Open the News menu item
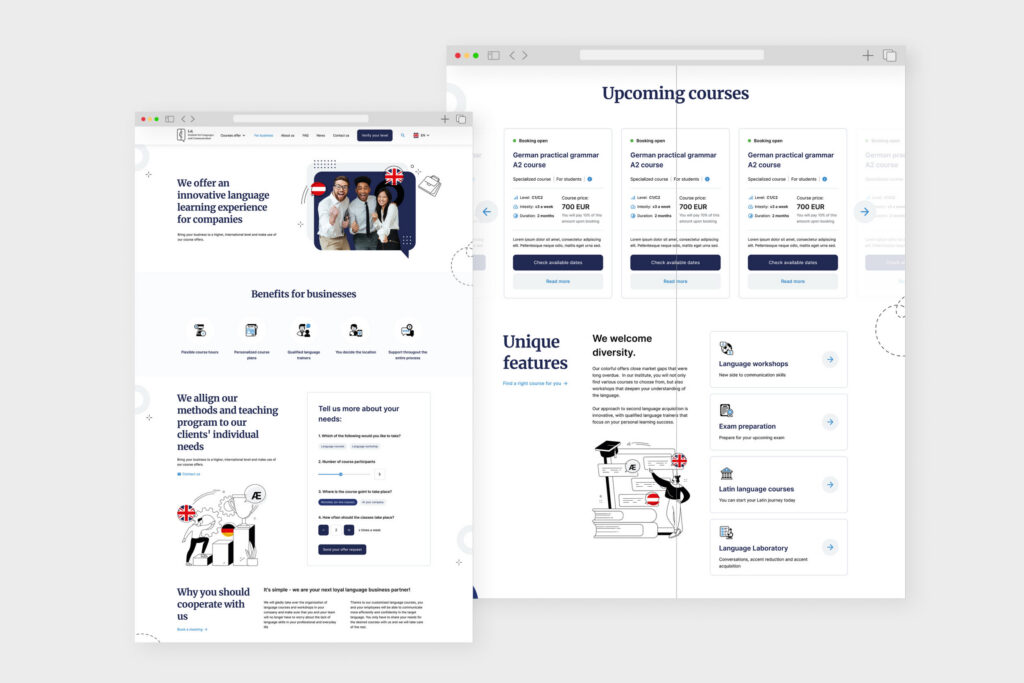Image resolution: width=1024 pixels, height=683 pixels. click(321, 135)
